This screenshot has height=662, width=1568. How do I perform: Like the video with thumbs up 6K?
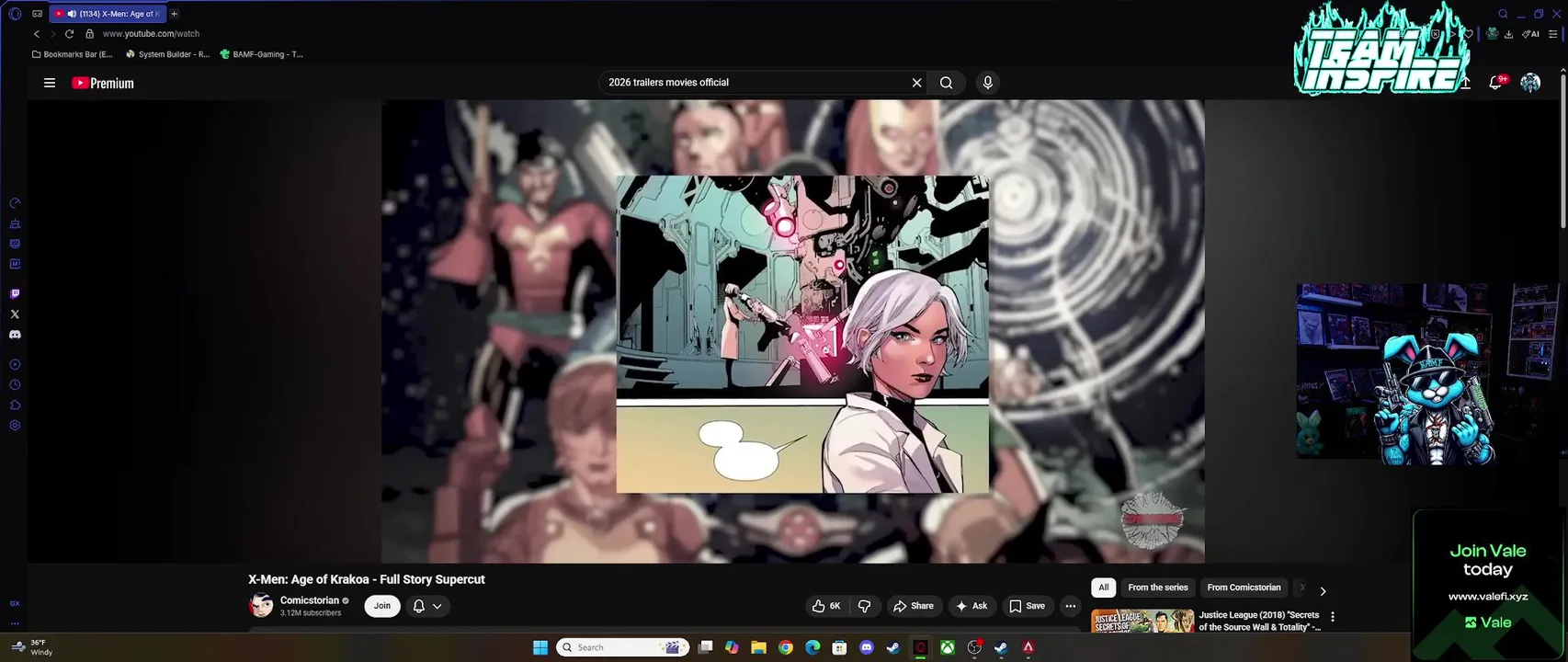click(826, 606)
